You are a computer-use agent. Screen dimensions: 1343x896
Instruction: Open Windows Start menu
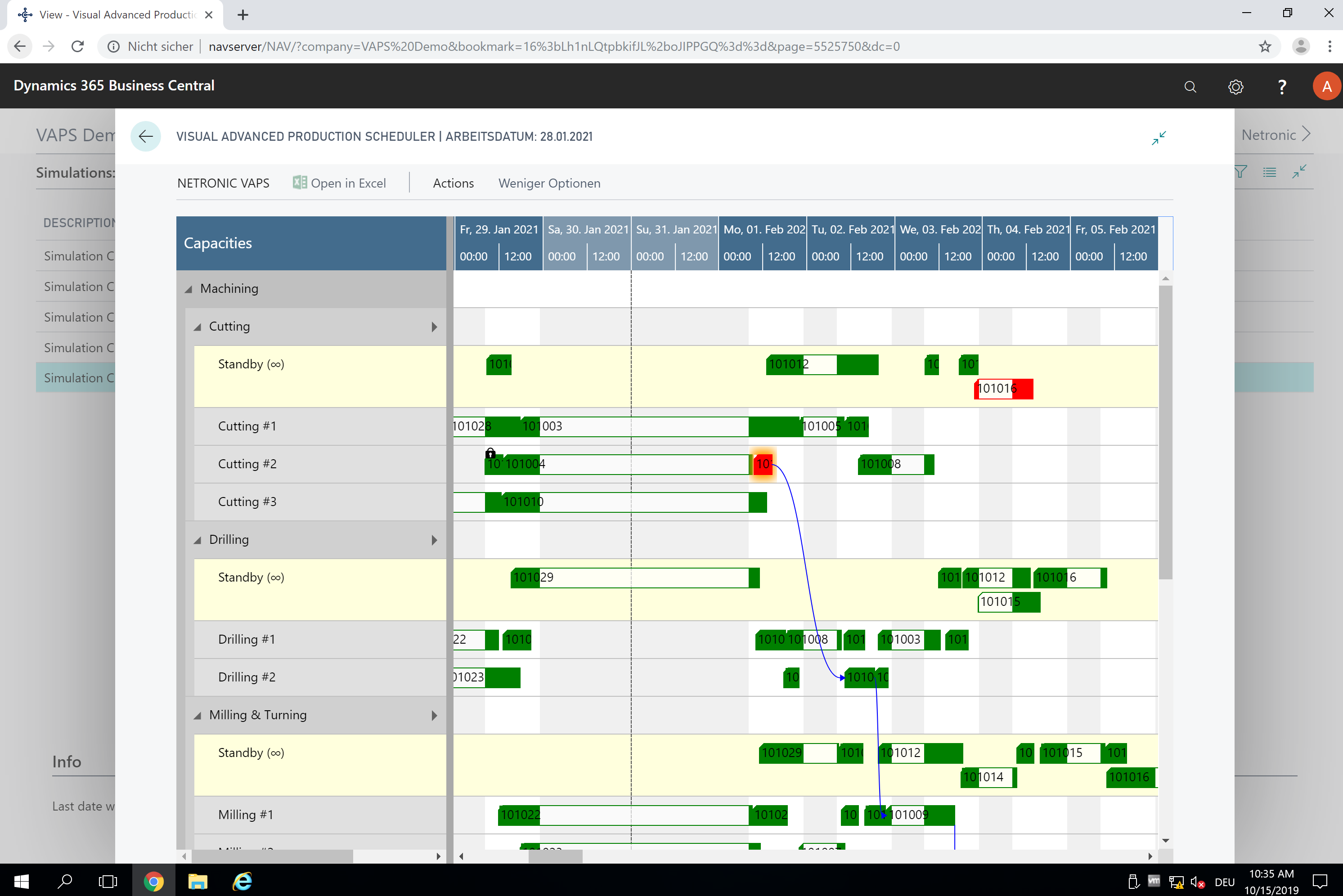click(21, 881)
